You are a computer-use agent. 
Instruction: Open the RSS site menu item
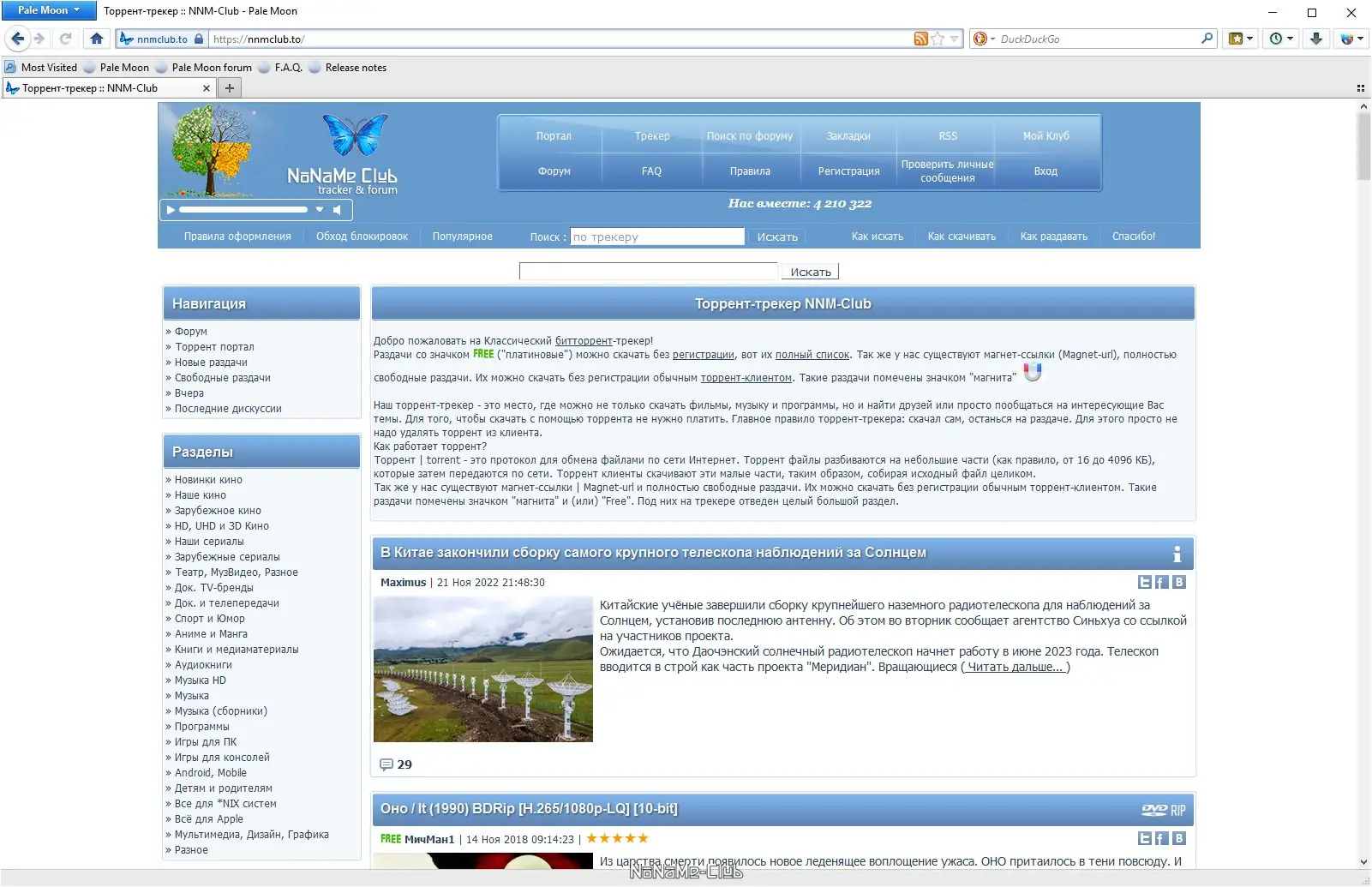pos(948,136)
